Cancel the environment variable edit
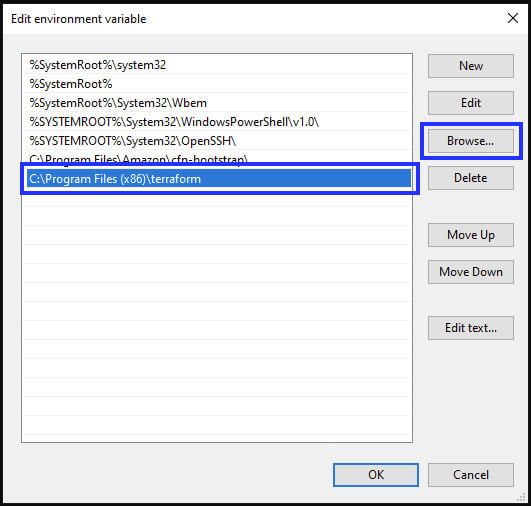The width and height of the screenshot is (531, 506). pyautogui.click(x=471, y=475)
